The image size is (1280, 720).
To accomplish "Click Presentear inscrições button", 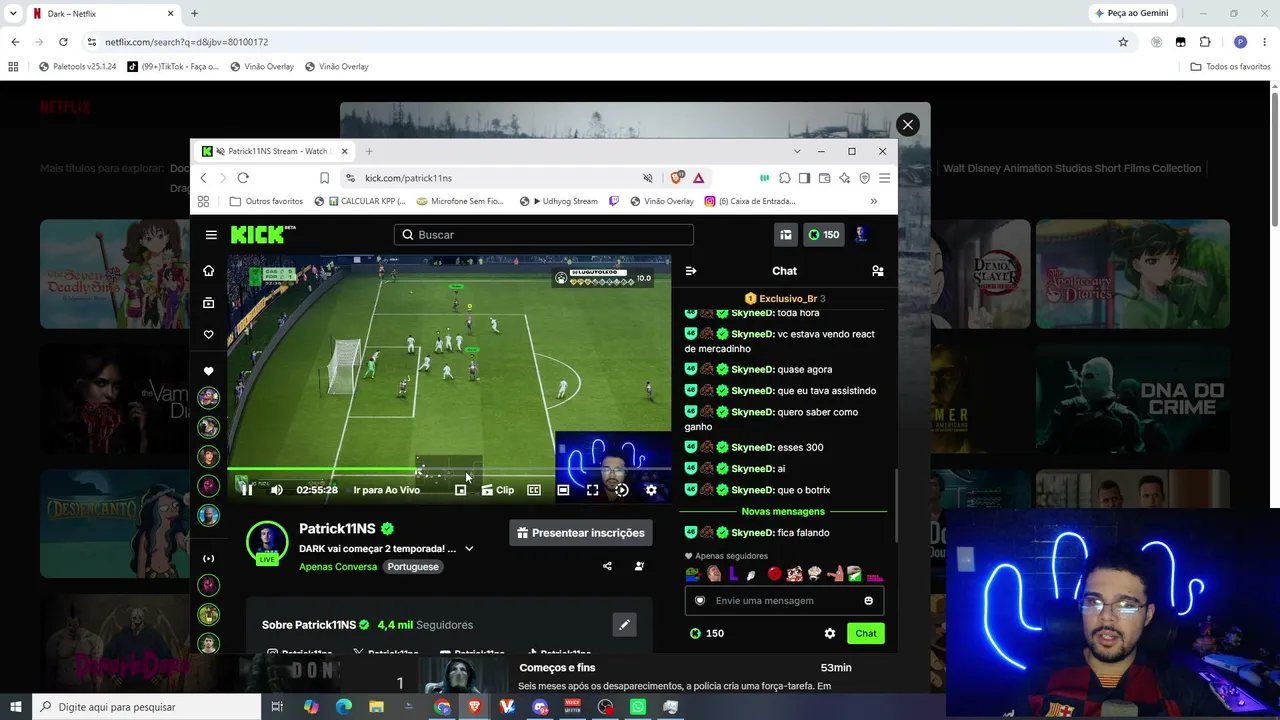I will (580, 533).
